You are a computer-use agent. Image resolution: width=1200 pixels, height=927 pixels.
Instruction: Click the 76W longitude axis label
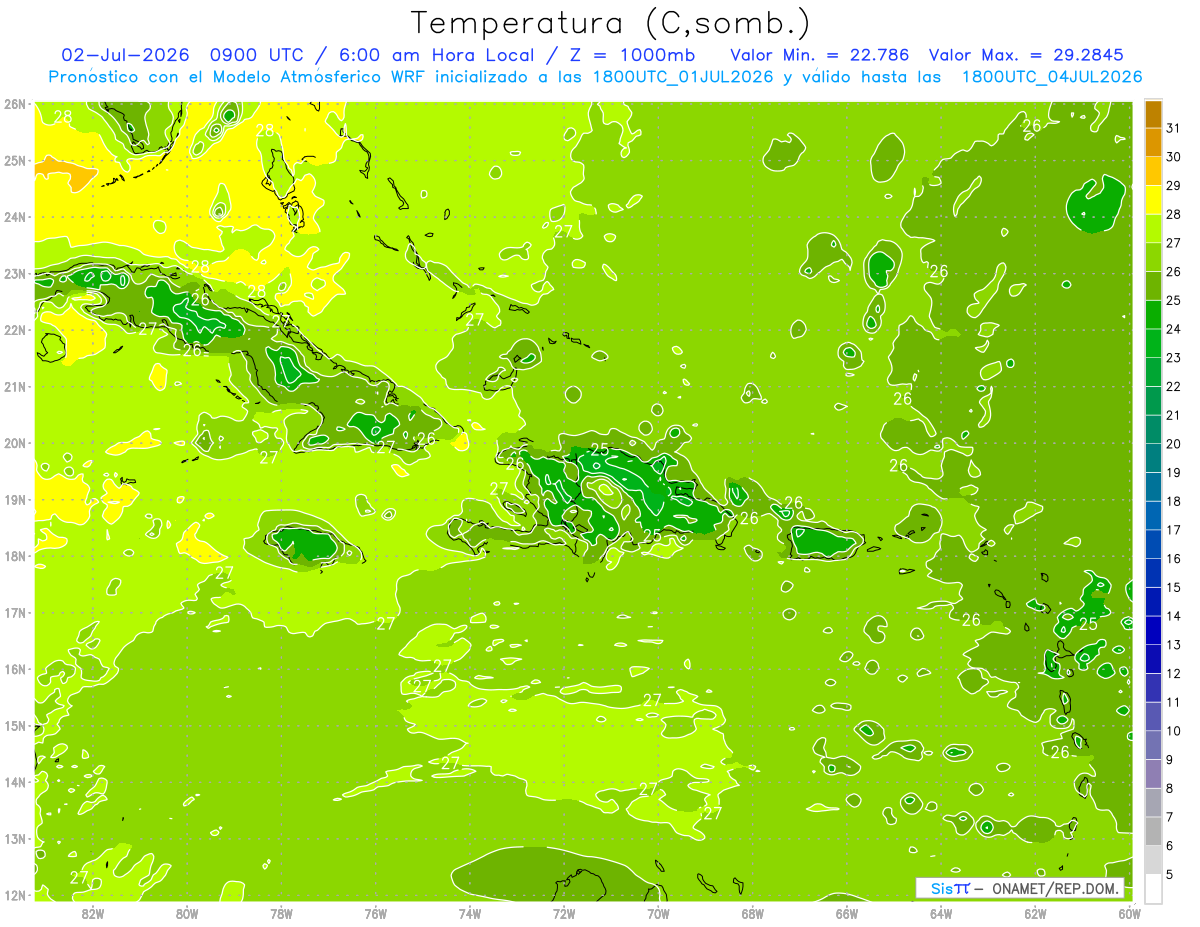click(376, 912)
